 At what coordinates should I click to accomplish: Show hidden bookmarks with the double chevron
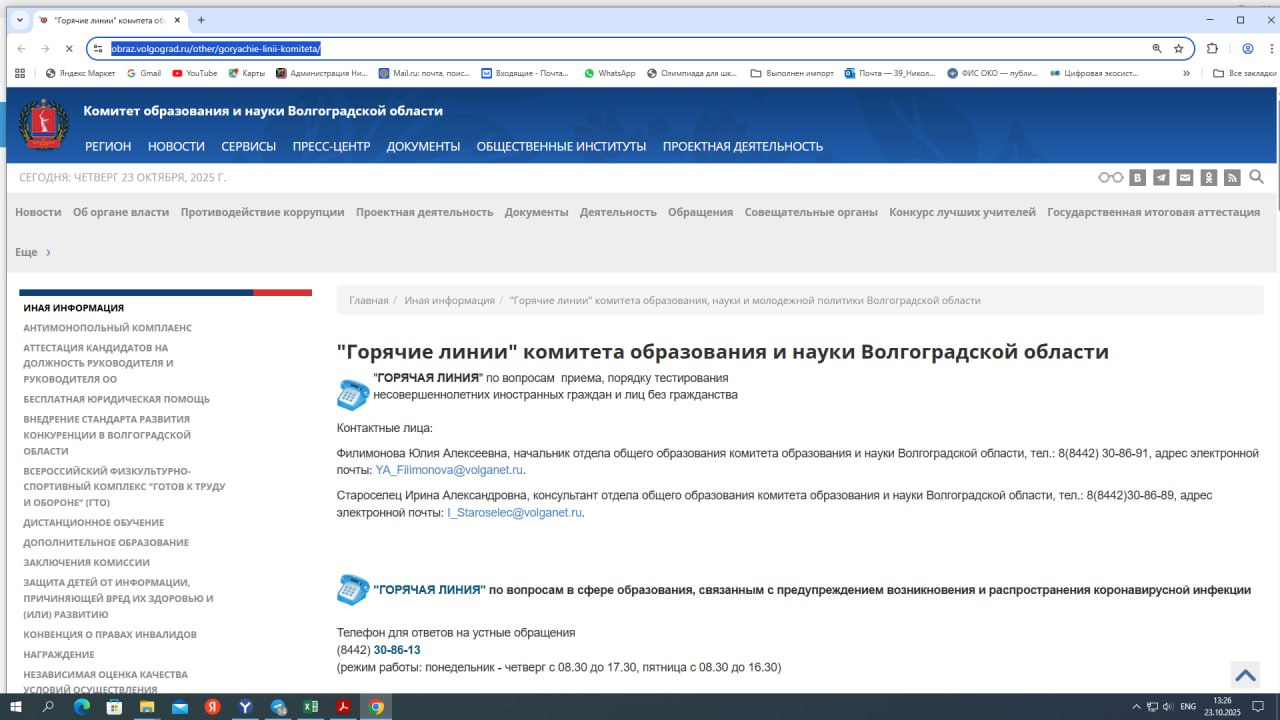pos(1187,73)
